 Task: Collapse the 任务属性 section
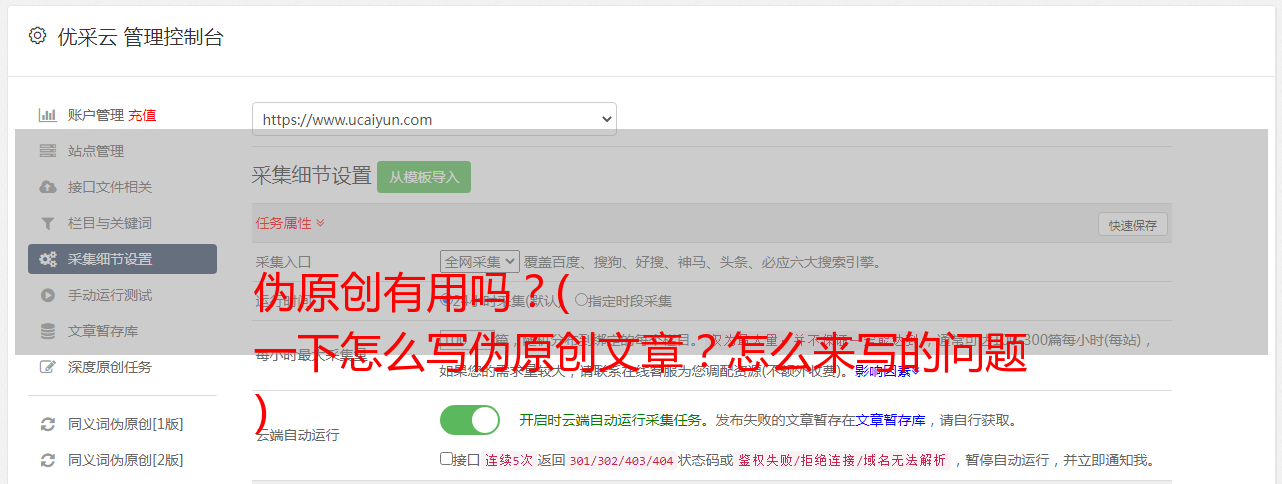pos(290,223)
